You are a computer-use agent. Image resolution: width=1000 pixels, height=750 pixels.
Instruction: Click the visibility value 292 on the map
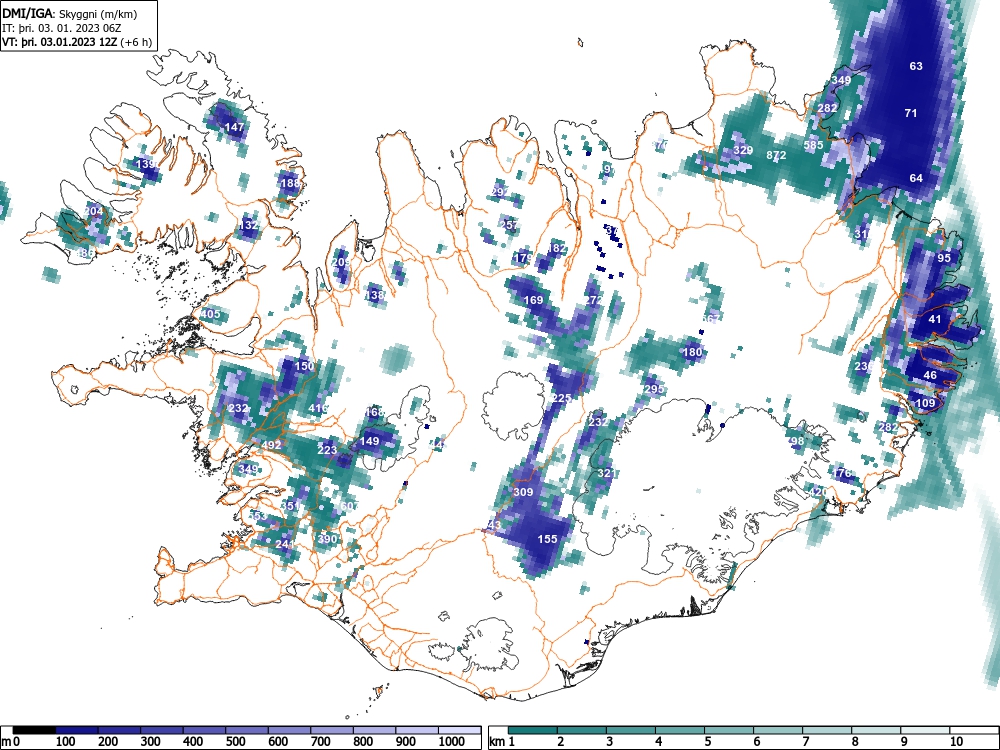pos(501,192)
